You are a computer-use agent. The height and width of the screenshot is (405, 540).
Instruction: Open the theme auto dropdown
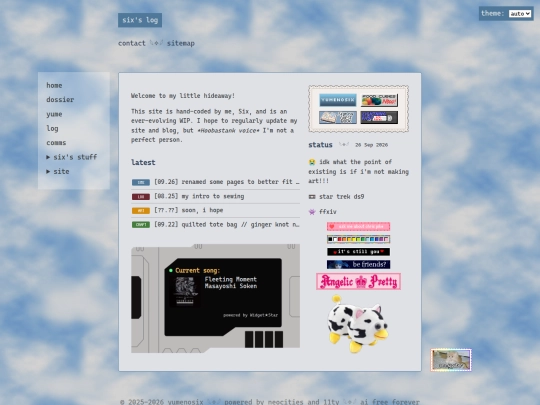[x=520, y=14]
